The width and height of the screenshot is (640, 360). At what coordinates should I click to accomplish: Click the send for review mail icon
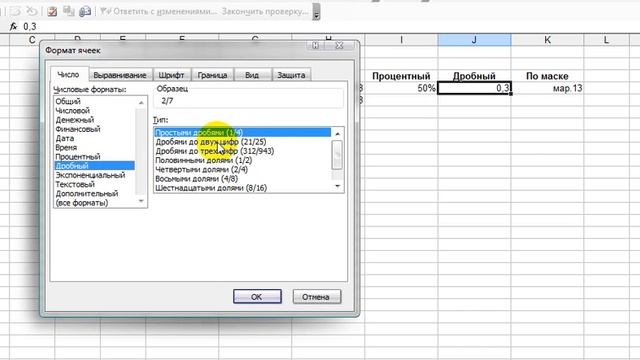pos(84,11)
